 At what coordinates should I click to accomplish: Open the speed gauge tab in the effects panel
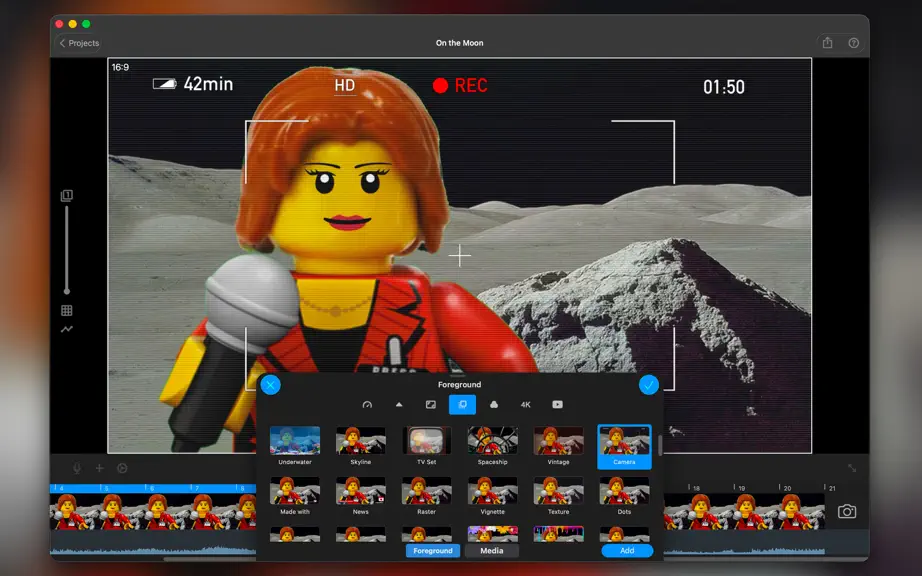(368, 404)
